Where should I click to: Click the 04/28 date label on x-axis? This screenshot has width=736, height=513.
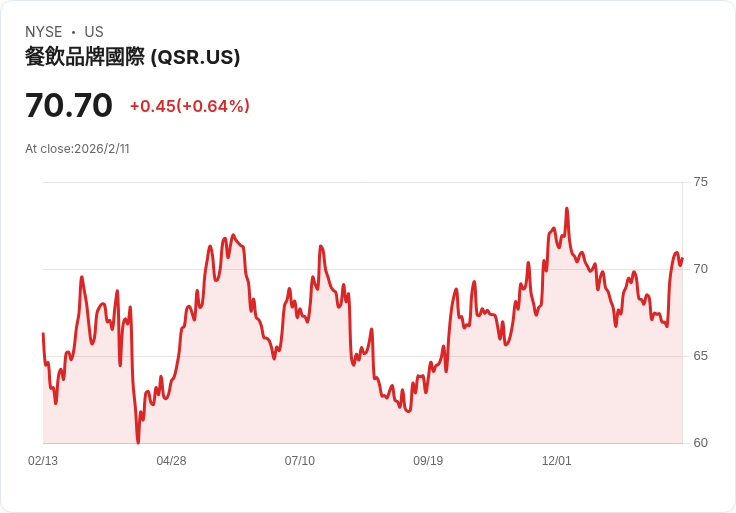[x=171, y=461]
